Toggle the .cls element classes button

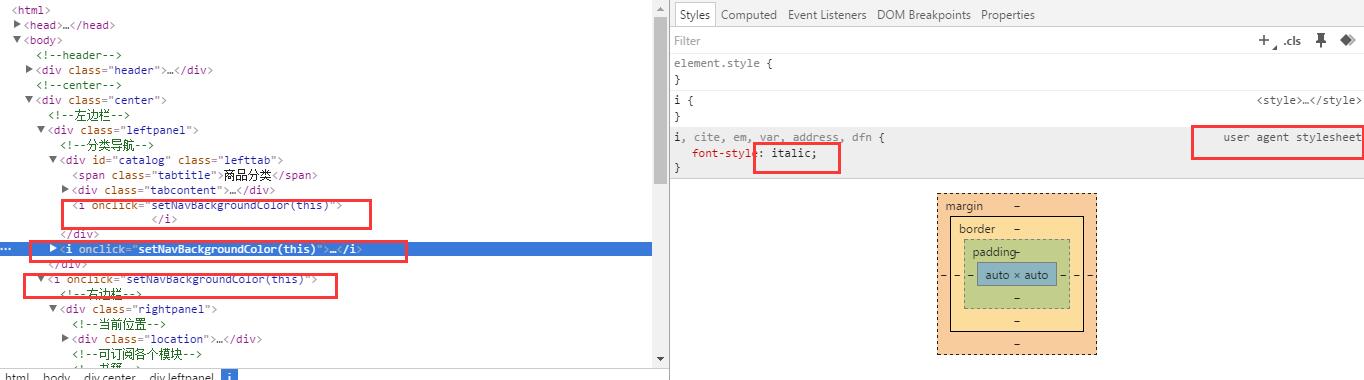(1292, 41)
